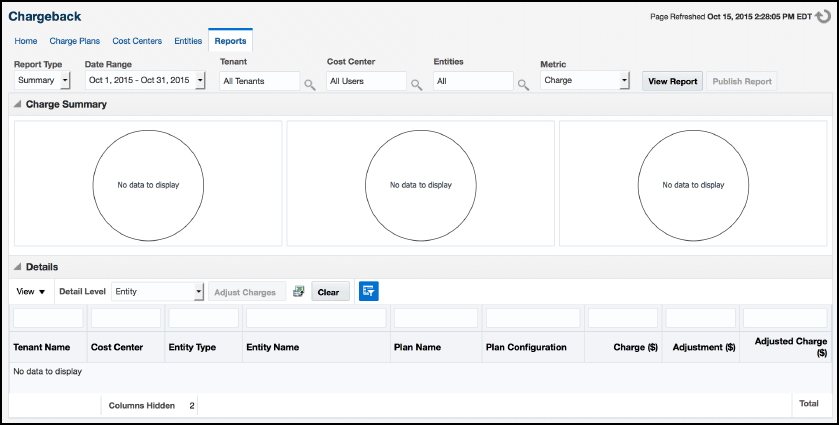
Task: Sort by Adjusted Charge ($) column header
Action: coord(785,347)
